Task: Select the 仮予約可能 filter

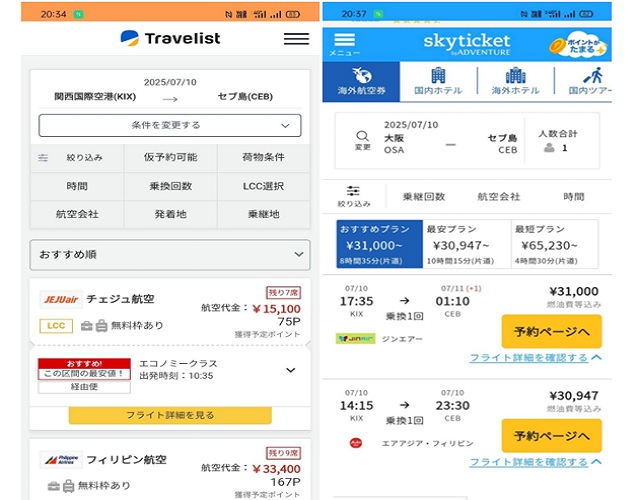Action: point(171,158)
